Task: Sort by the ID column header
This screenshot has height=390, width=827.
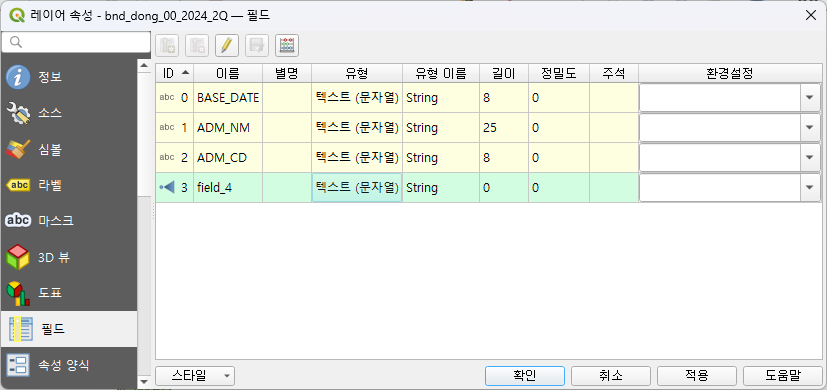Action: point(175,73)
